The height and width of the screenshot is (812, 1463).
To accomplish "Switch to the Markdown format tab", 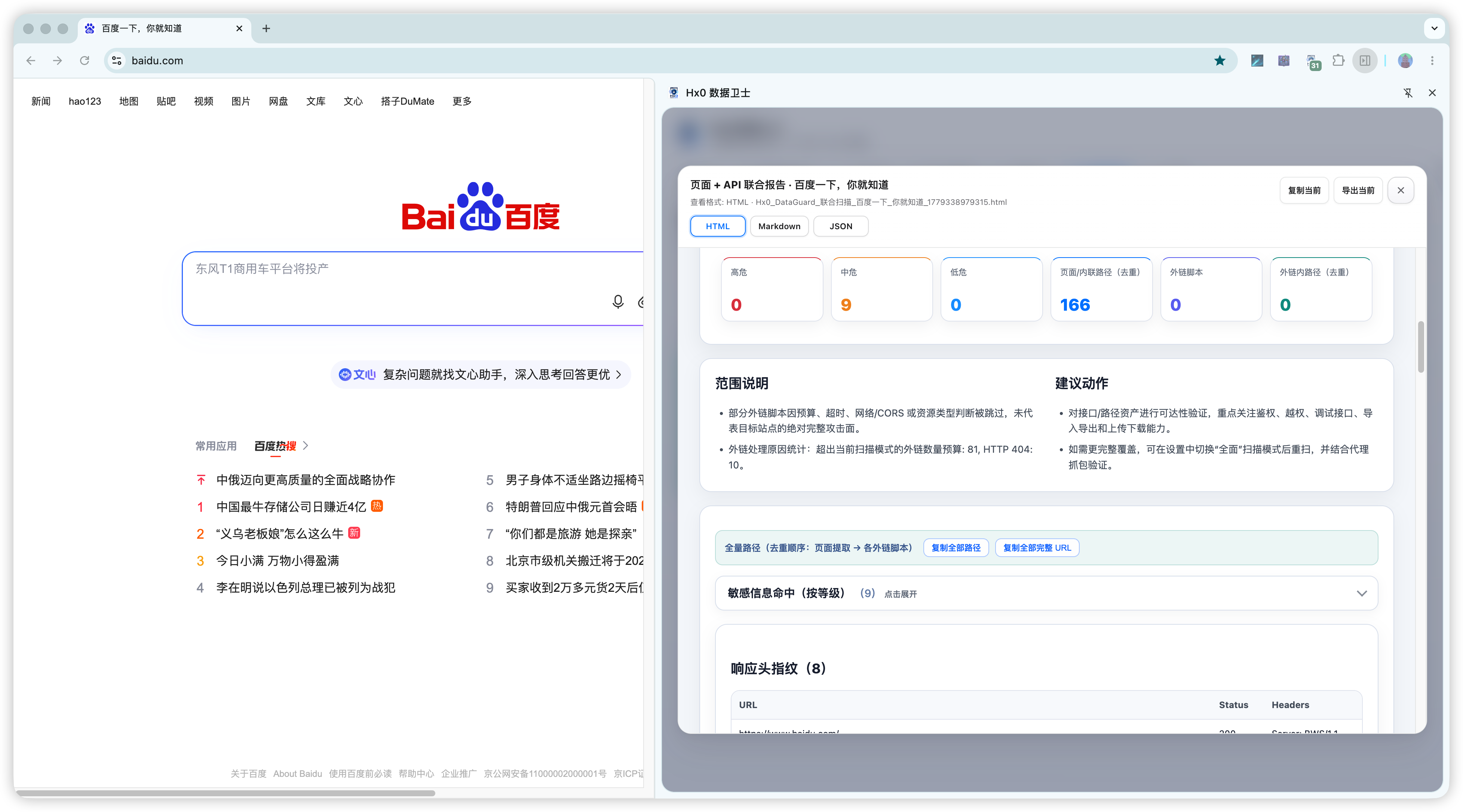I will pos(779,226).
